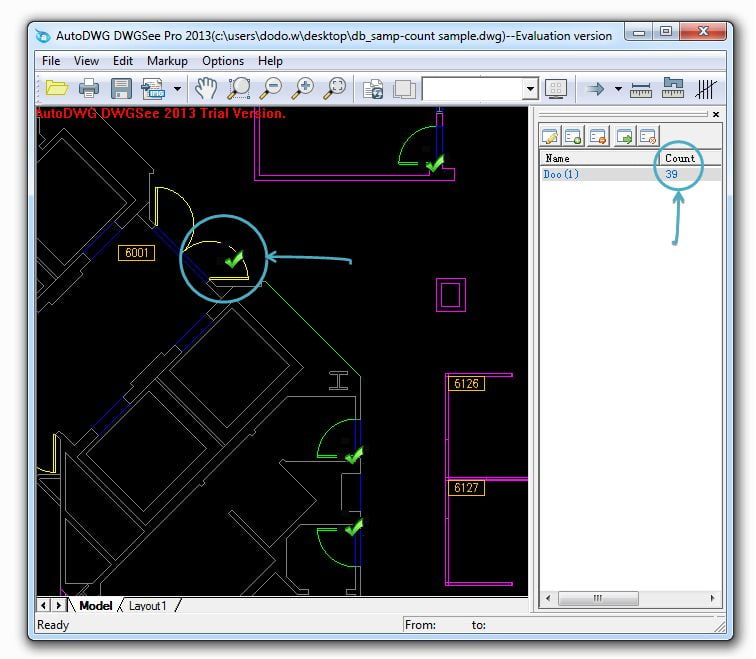756x659 pixels.
Task: Open the Markup menu
Action: click(x=167, y=61)
